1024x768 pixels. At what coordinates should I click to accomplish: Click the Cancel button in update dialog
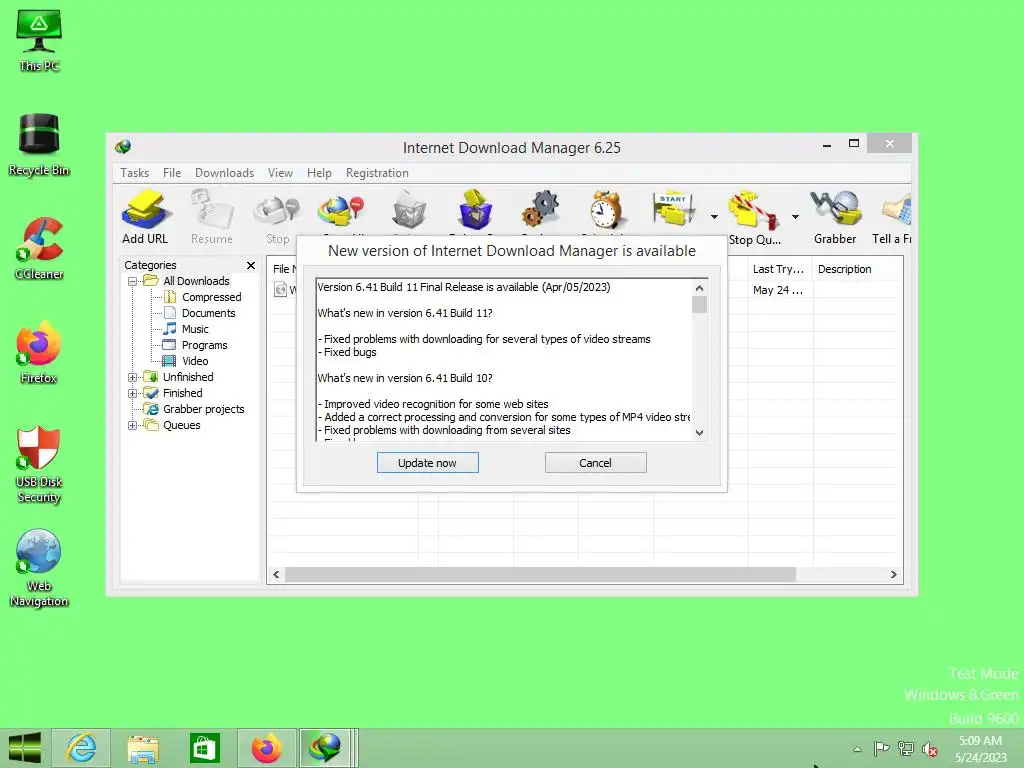596,463
